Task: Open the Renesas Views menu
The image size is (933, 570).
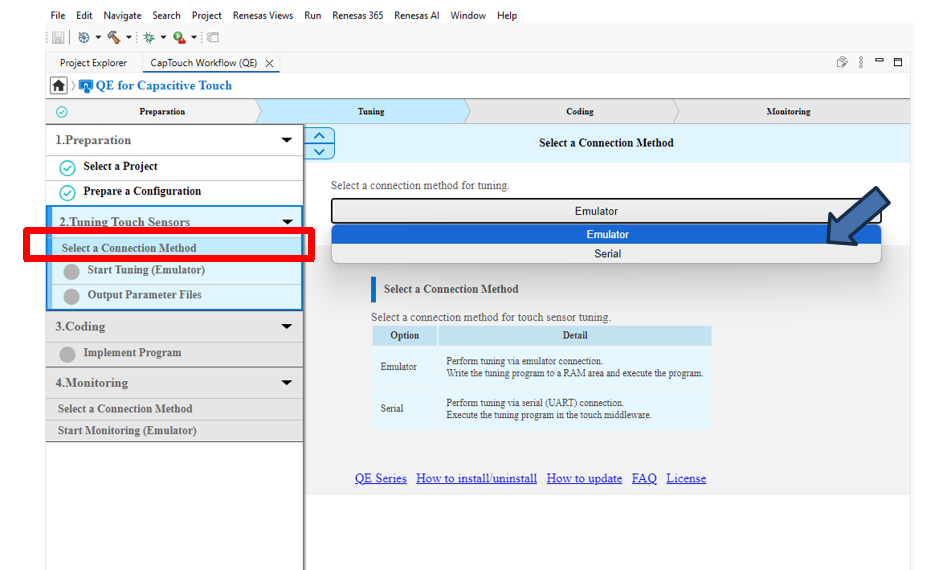Action: (x=263, y=15)
